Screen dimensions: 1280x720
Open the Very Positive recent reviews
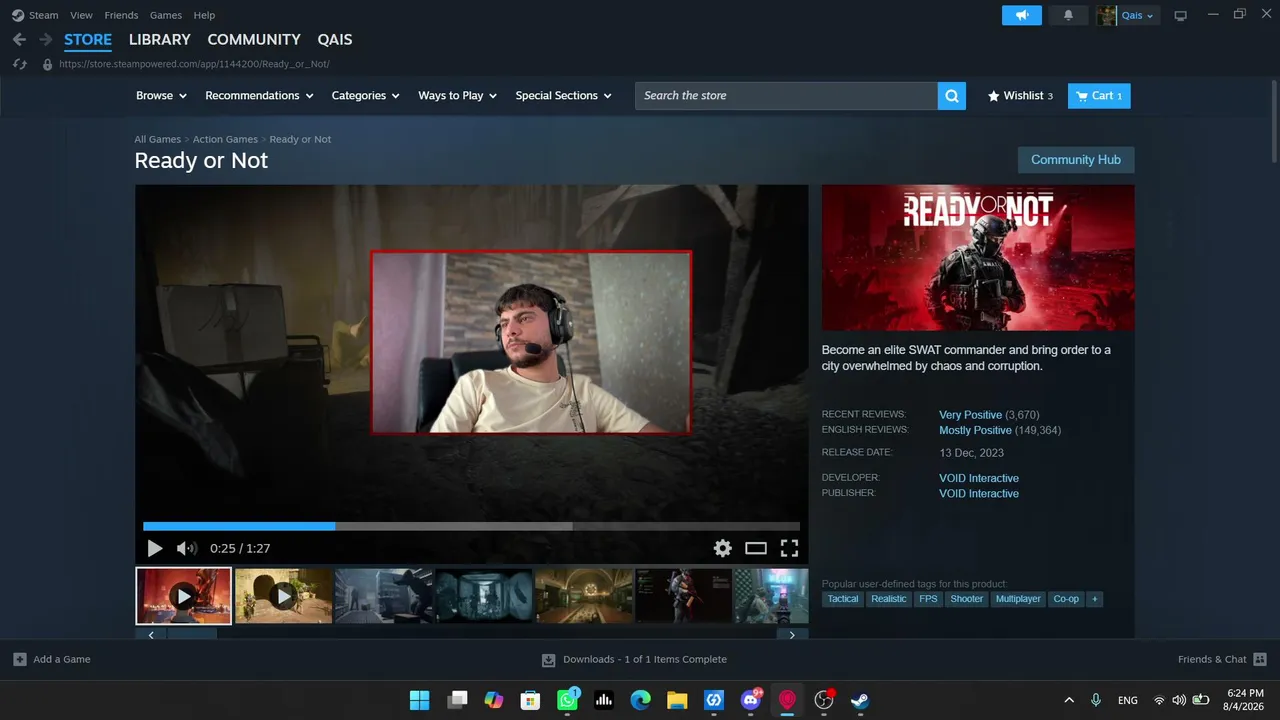tap(970, 415)
